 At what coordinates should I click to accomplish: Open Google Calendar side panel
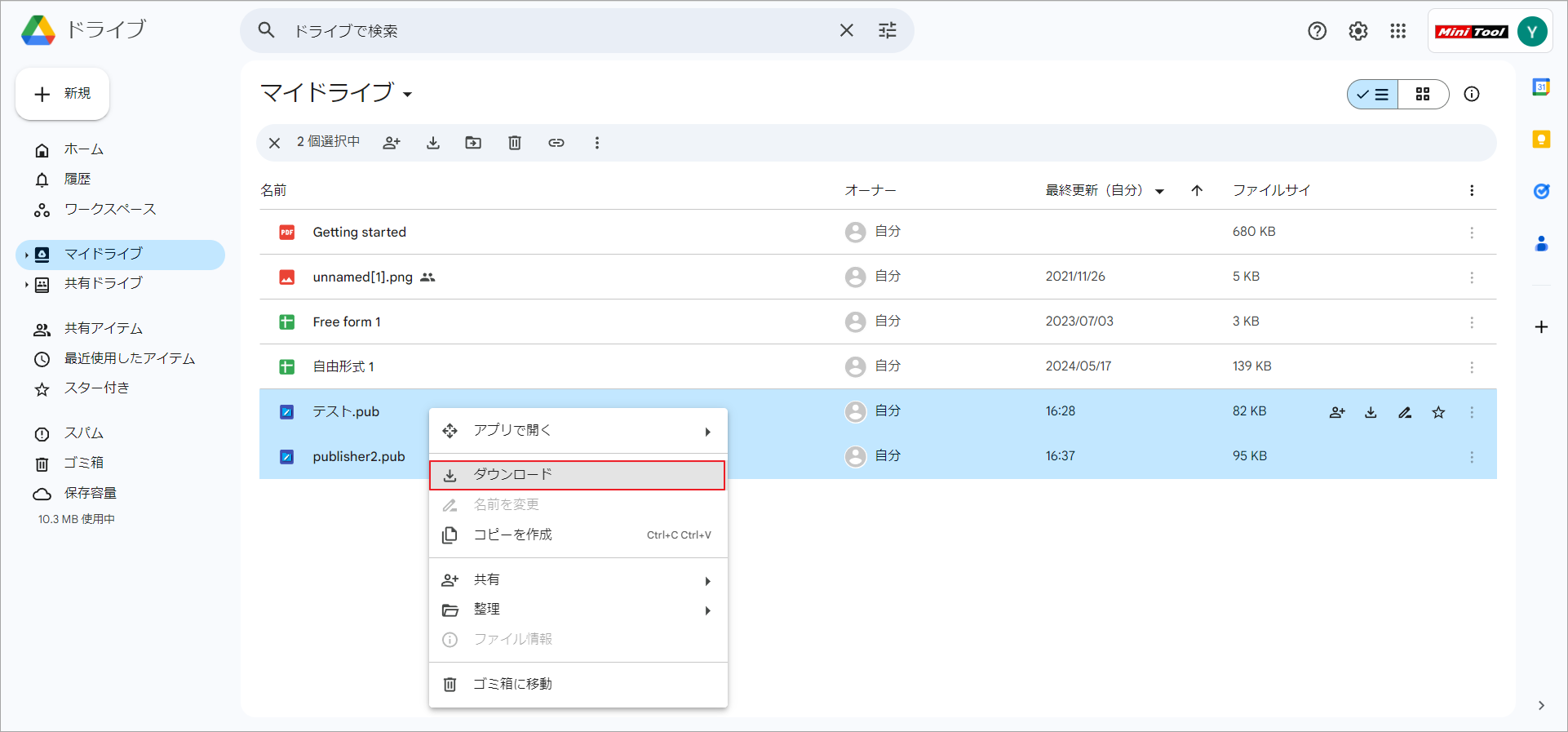1541,87
